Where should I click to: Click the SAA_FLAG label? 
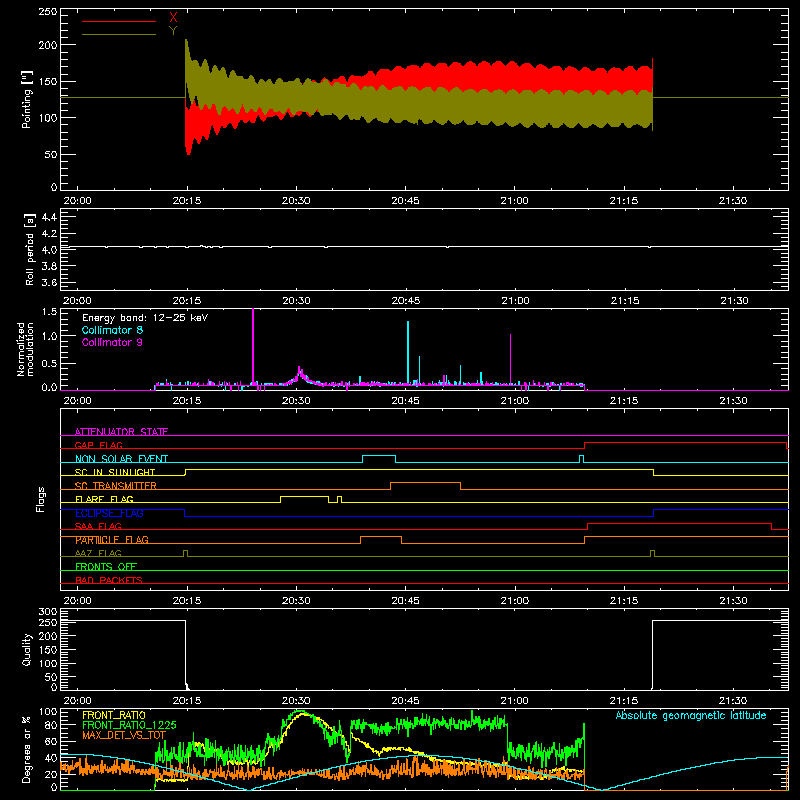(x=98, y=526)
